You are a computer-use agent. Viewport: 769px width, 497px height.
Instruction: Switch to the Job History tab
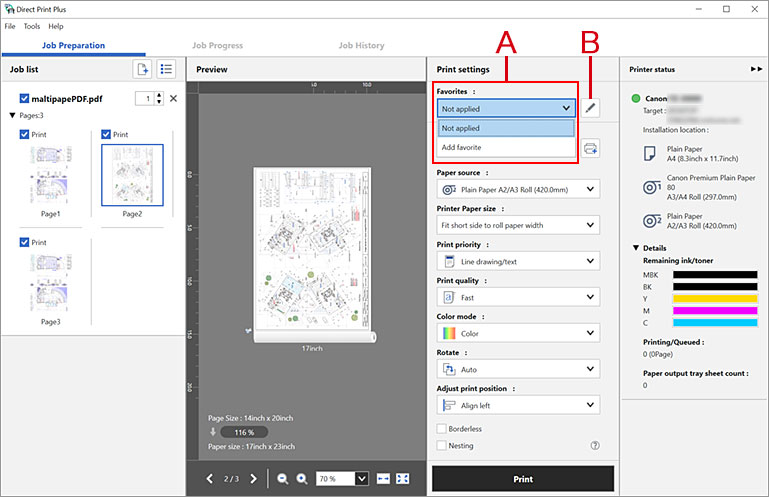(361, 45)
